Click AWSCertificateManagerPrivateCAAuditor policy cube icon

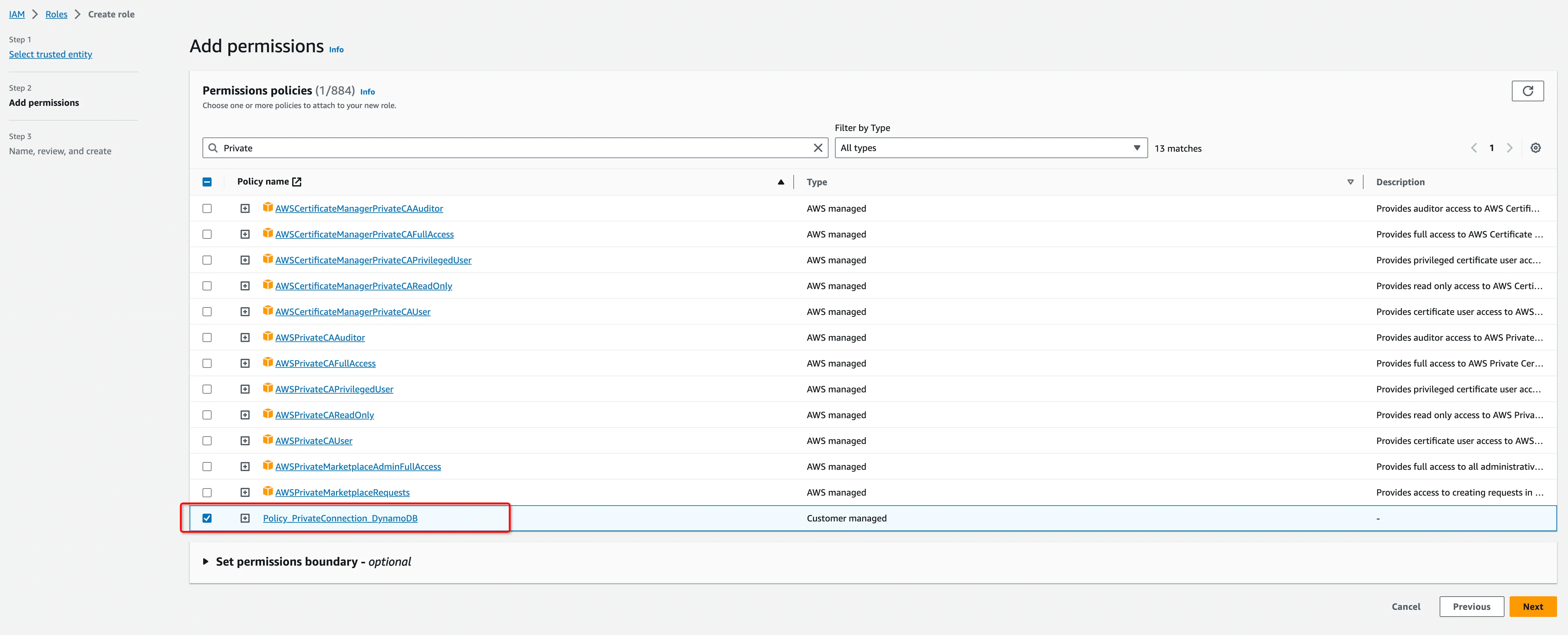[x=268, y=207]
